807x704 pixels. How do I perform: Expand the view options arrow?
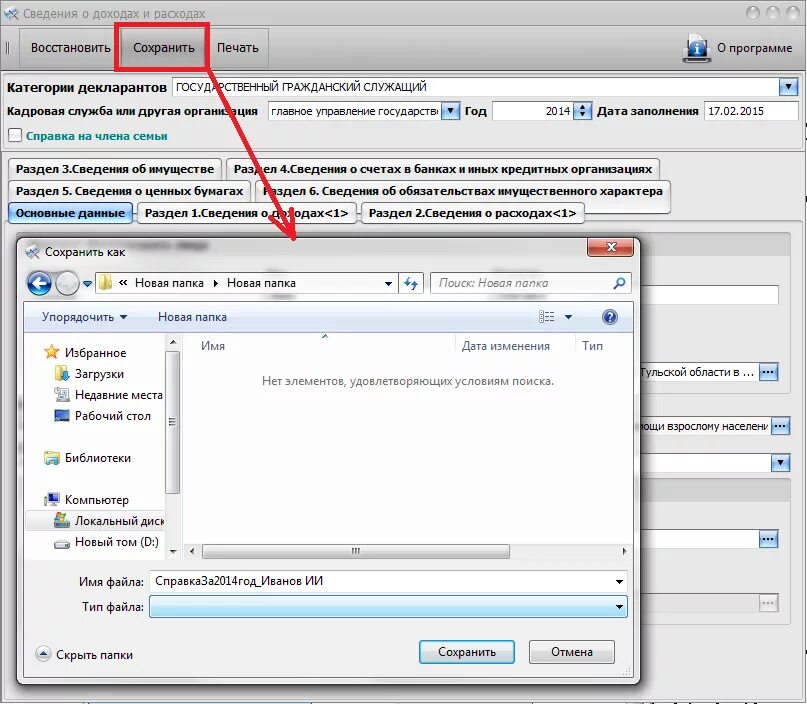coord(568,316)
